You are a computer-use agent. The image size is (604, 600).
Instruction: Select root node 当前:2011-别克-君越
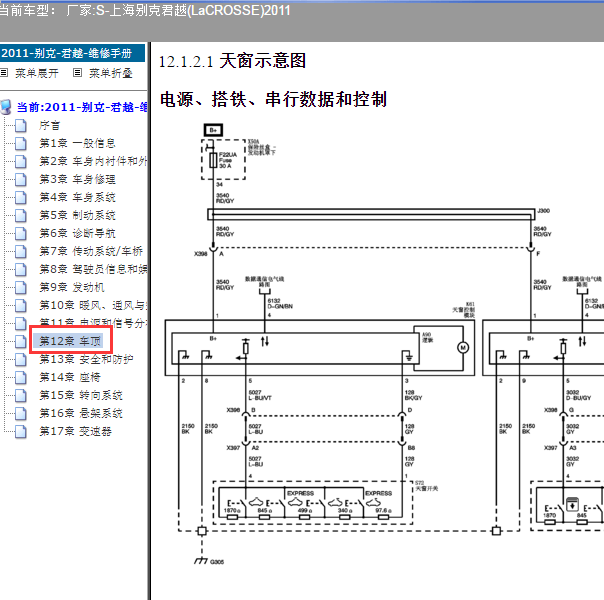click(82, 107)
